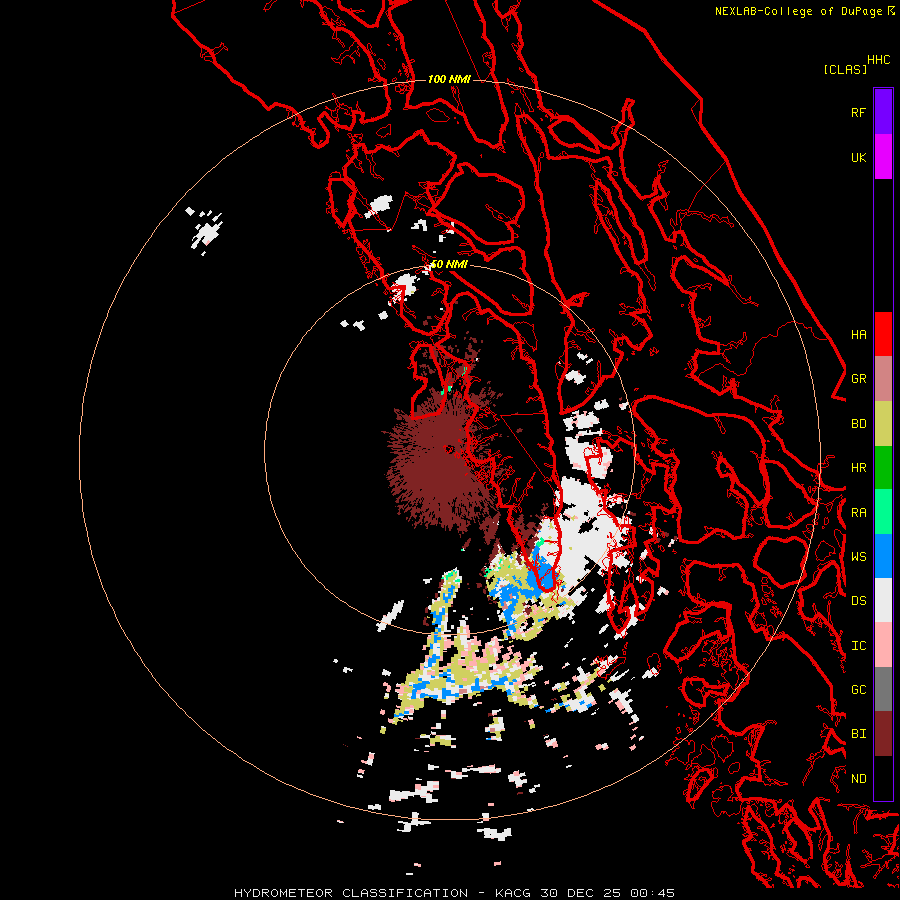Click the GC legend label

click(858, 690)
